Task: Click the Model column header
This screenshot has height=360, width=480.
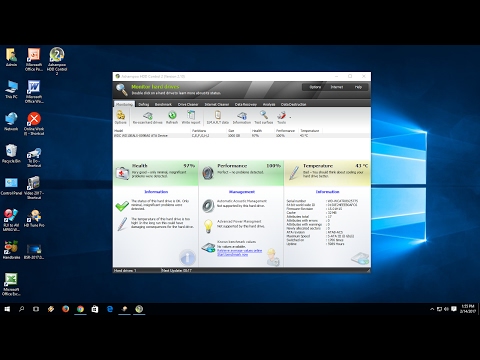Action: 152,131
